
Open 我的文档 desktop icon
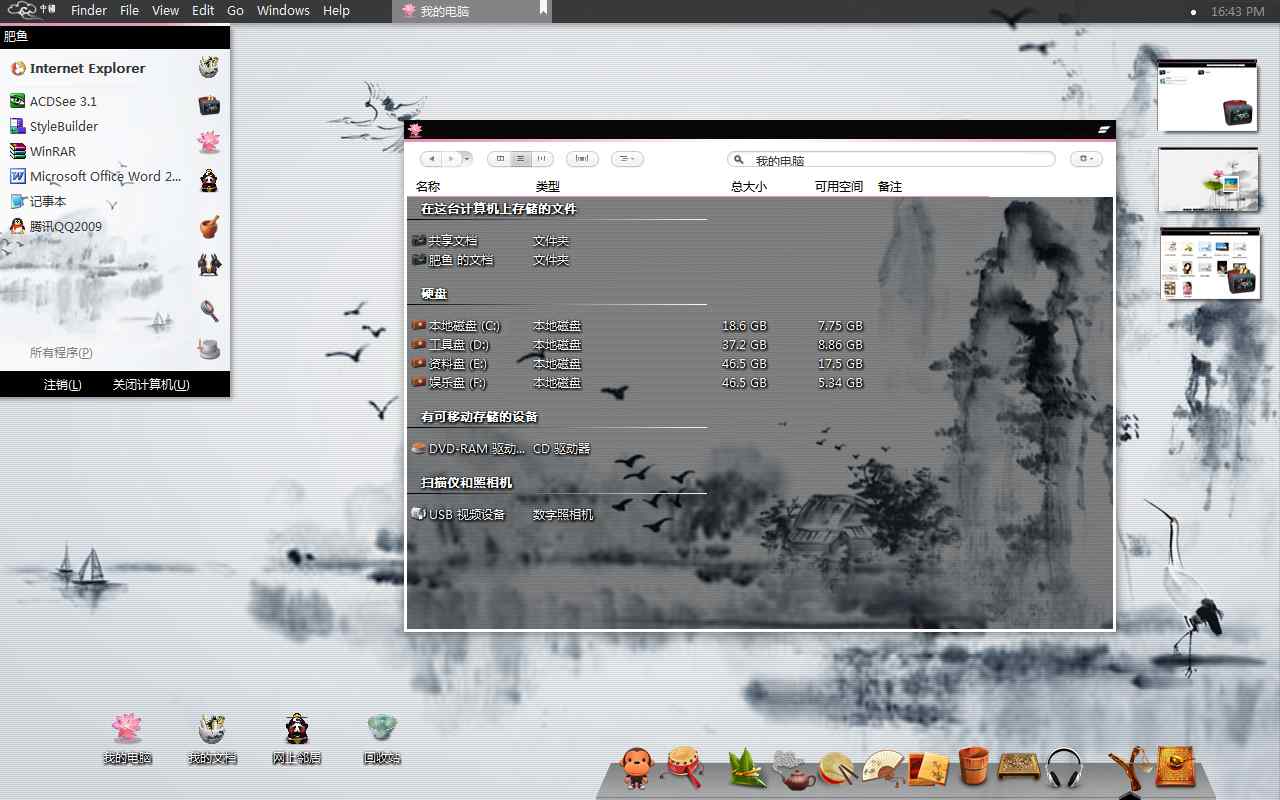coord(212,738)
